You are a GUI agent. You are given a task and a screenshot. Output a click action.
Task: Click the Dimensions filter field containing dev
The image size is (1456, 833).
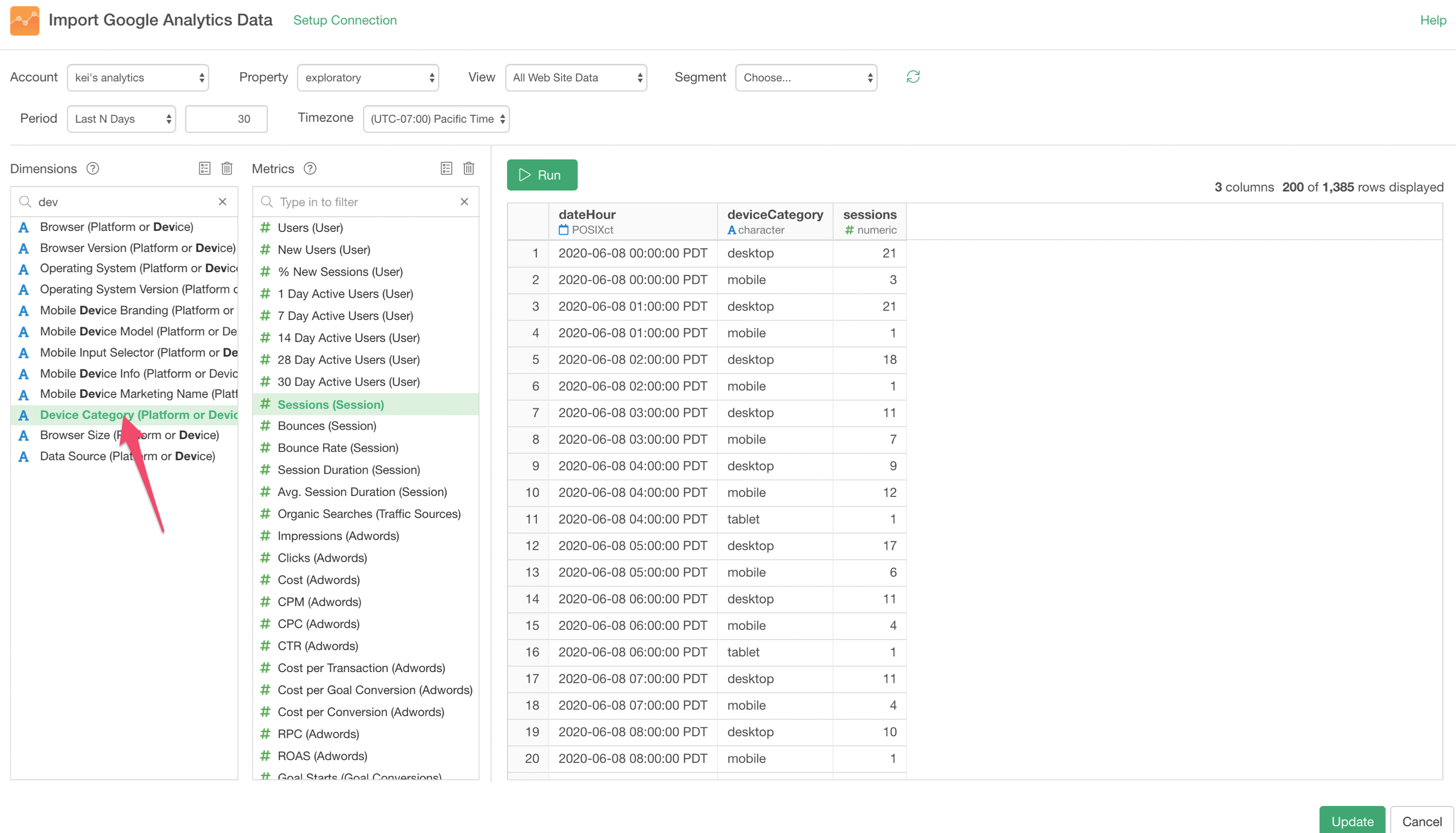pyautogui.click(x=123, y=201)
